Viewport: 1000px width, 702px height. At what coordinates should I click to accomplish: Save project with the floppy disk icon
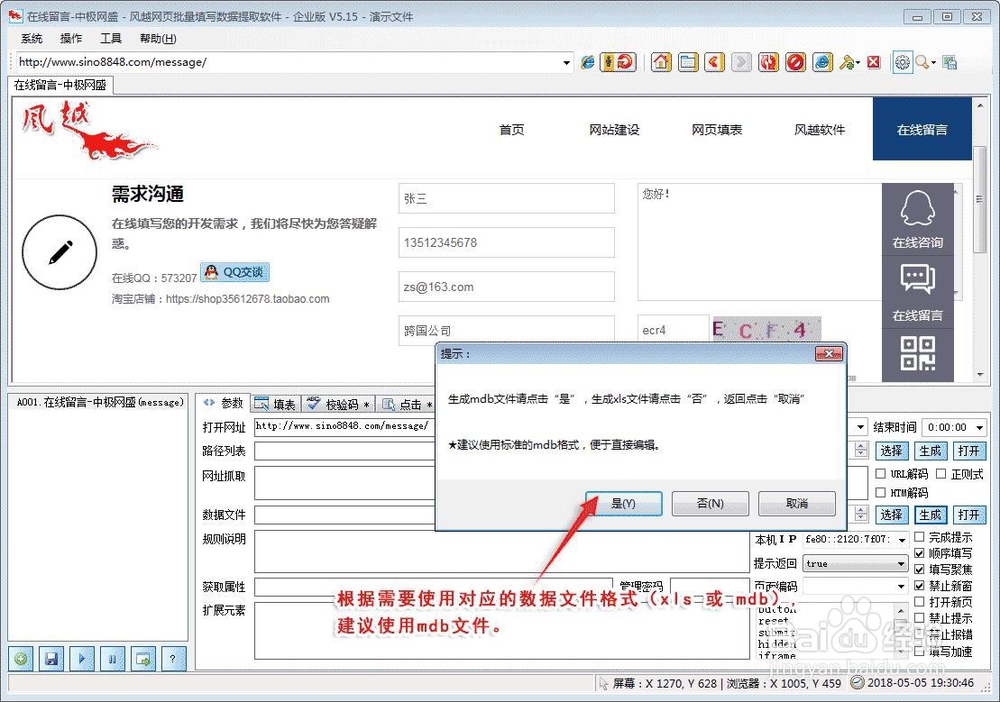(x=52, y=659)
